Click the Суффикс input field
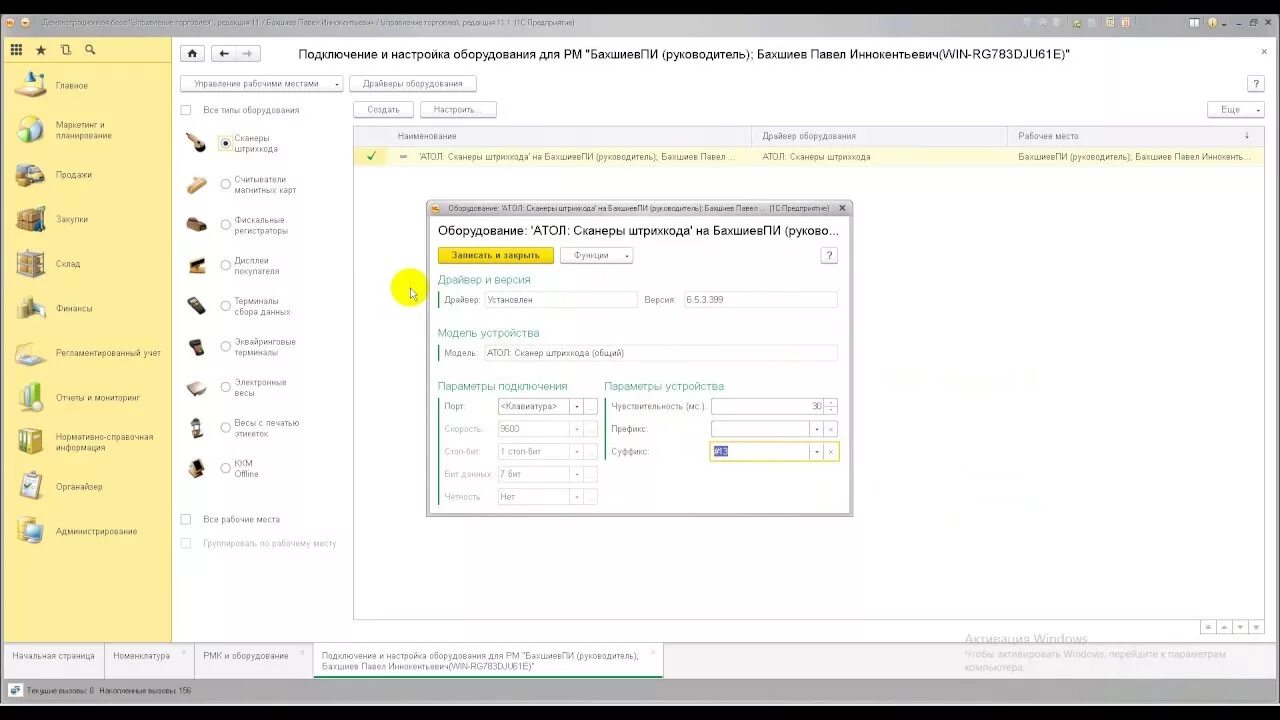The height and width of the screenshot is (720, 1280). pyautogui.click(x=760, y=452)
